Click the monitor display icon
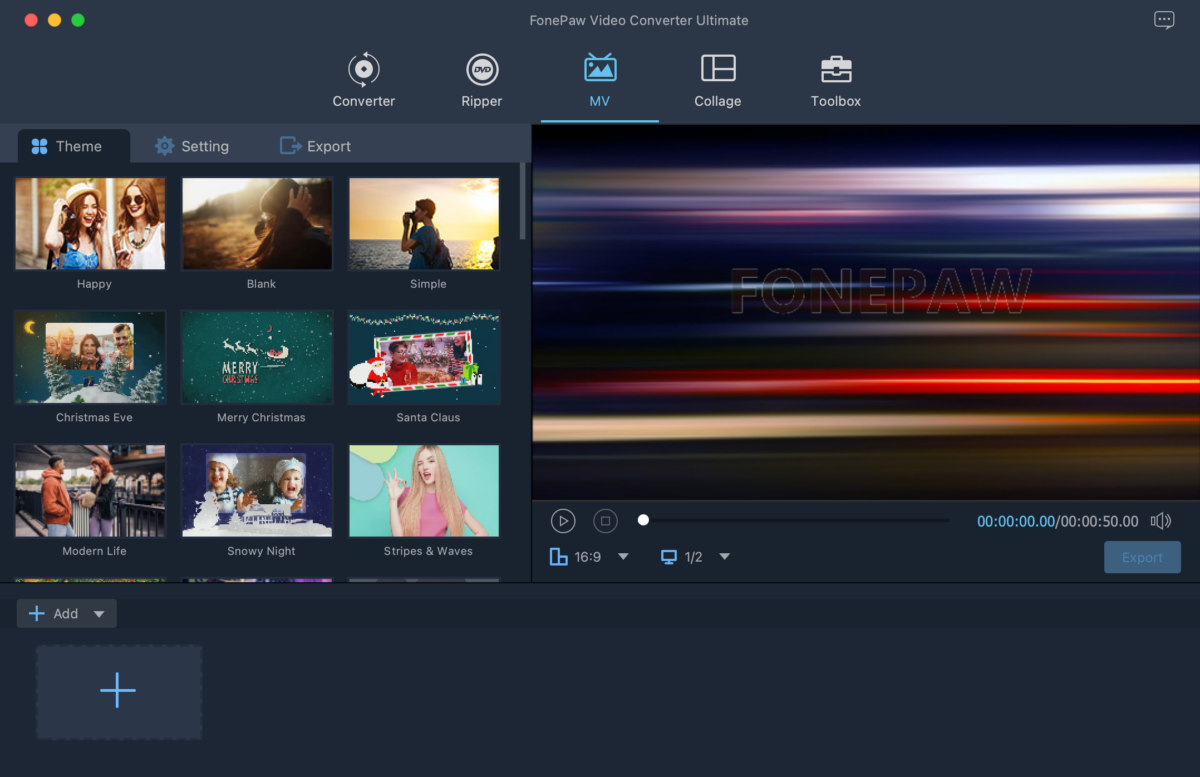This screenshot has width=1200, height=777. (x=669, y=557)
